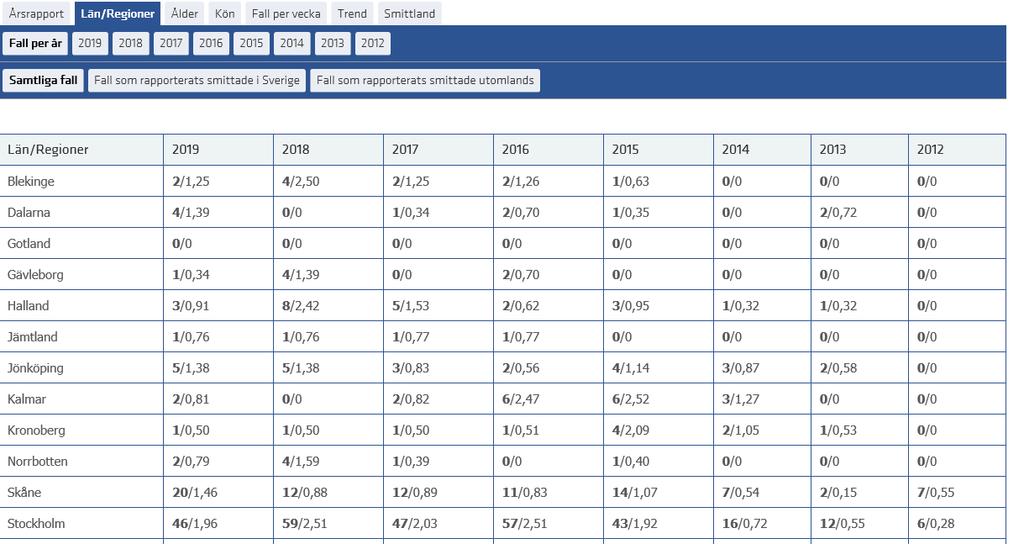
Task: Click the 2019 table column header
Action: [218, 150]
